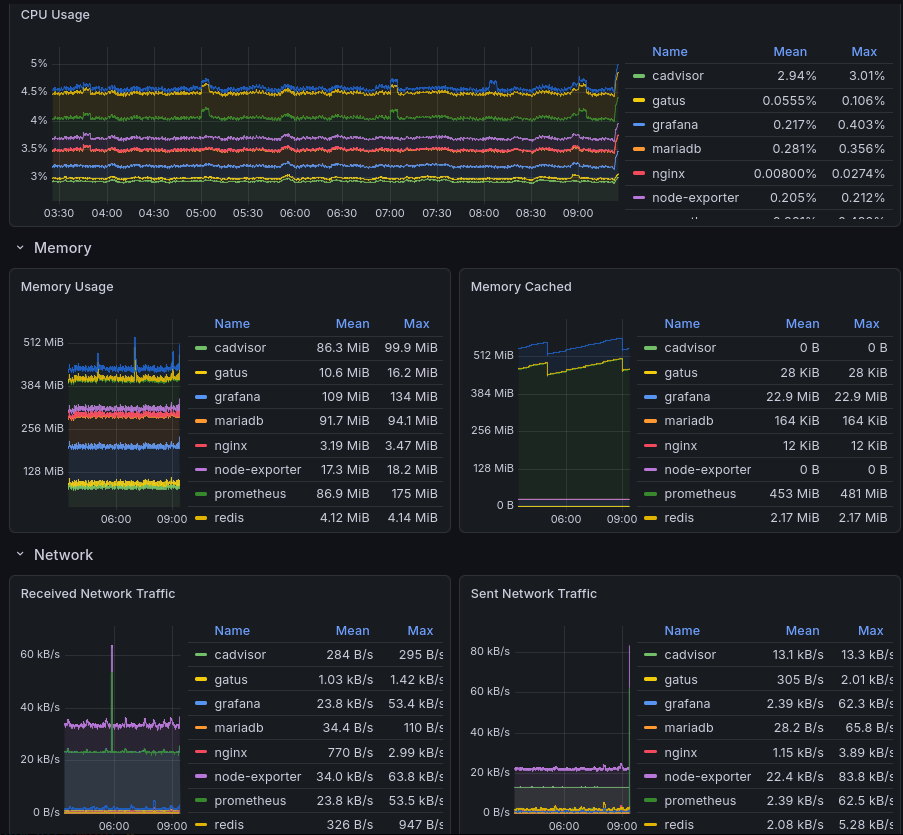Toggle mariadb series in Received Network legend
Viewport: 903px width, 835px height.
tap(239, 728)
